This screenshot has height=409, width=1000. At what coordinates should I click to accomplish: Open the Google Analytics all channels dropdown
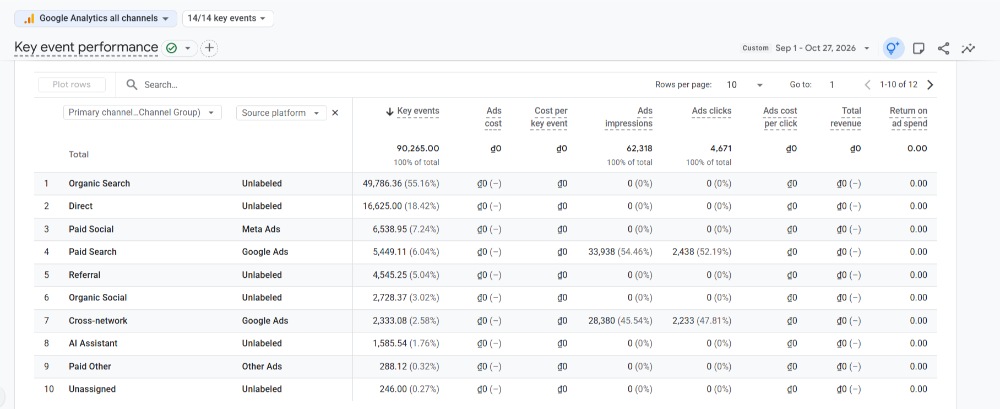point(96,19)
